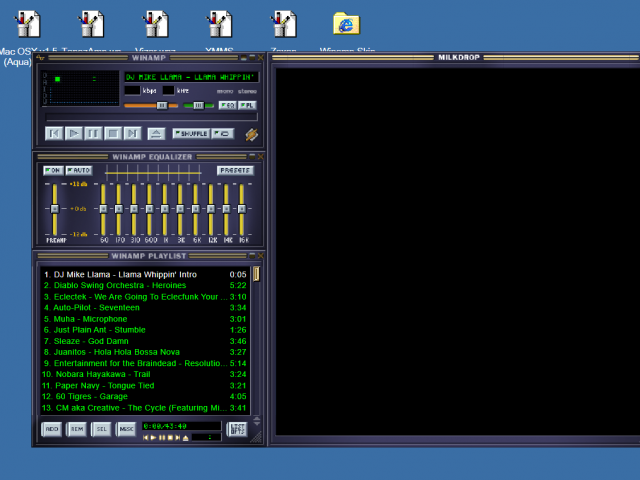Click the 310 Hz equalizer band slider

pyautogui.click(x=134, y=209)
